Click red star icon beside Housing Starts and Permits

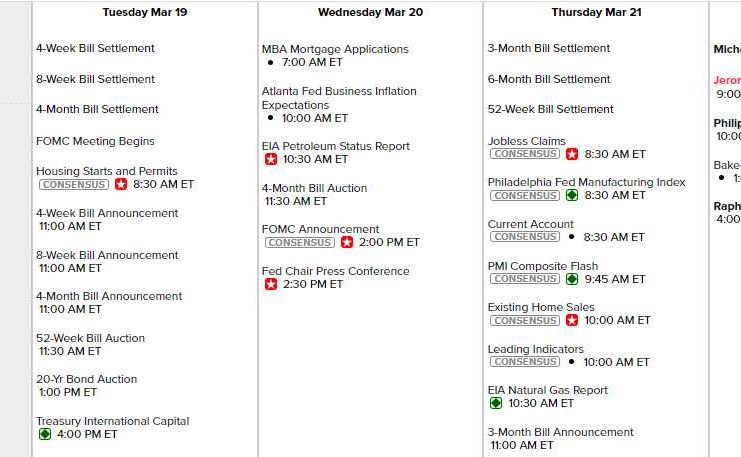[121, 185]
